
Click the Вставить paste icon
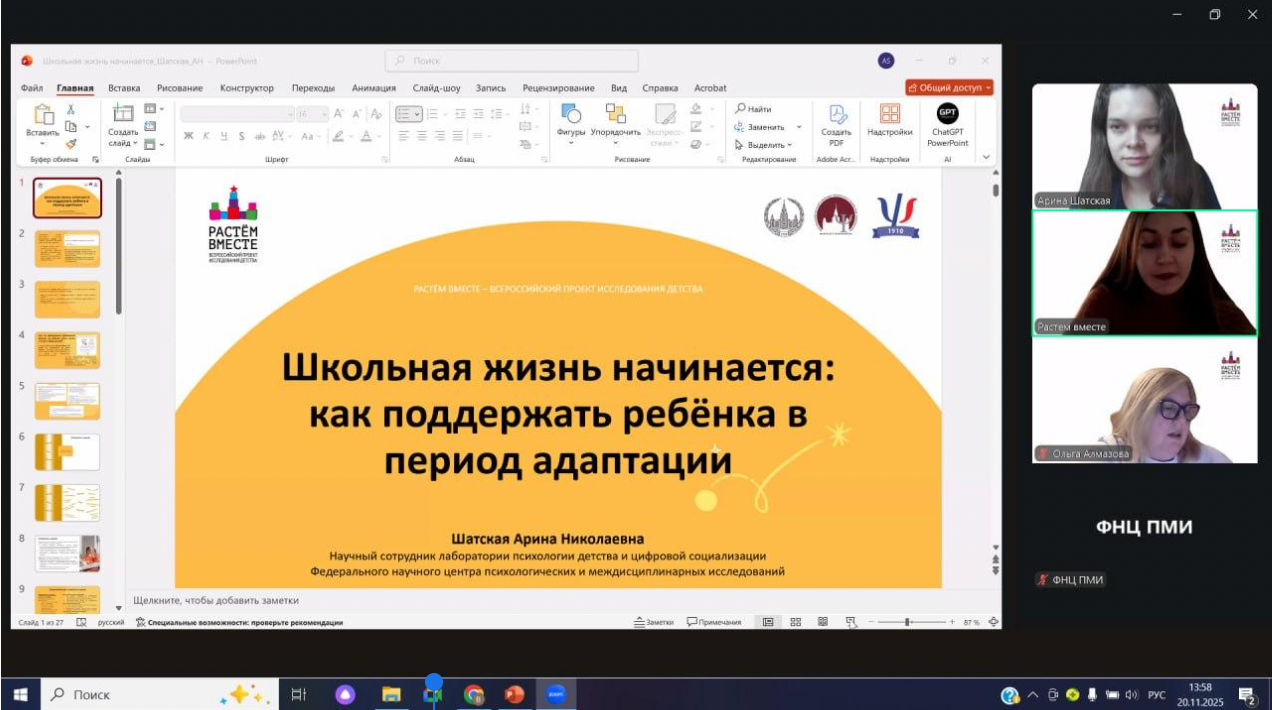click(x=43, y=115)
